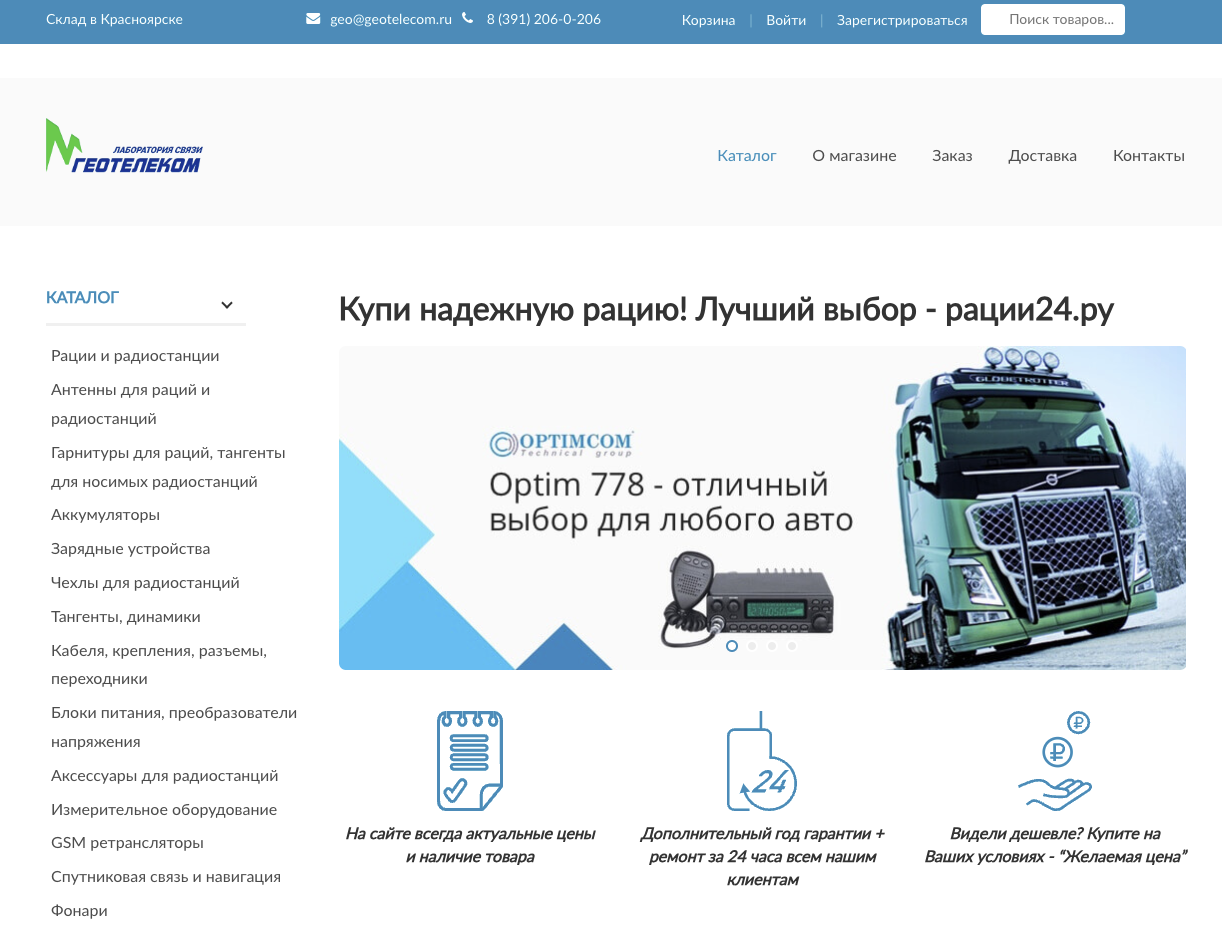The width and height of the screenshot is (1222, 929).
Task: Open the О магазине menu item
Action: click(x=855, y=156)
